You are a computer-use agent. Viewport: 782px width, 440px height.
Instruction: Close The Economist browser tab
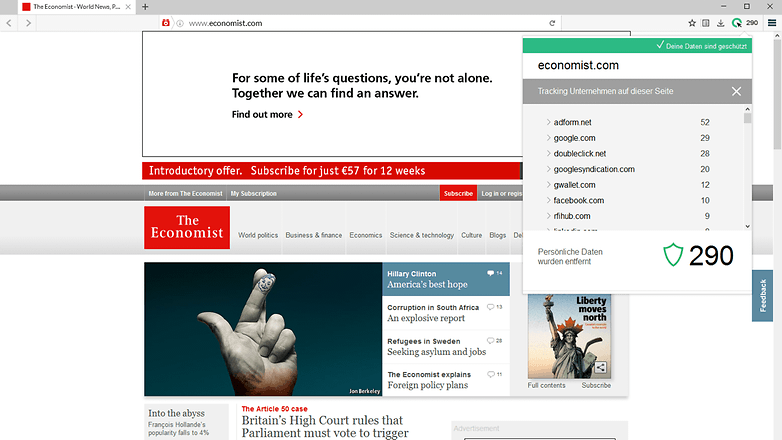click(128, 7)
